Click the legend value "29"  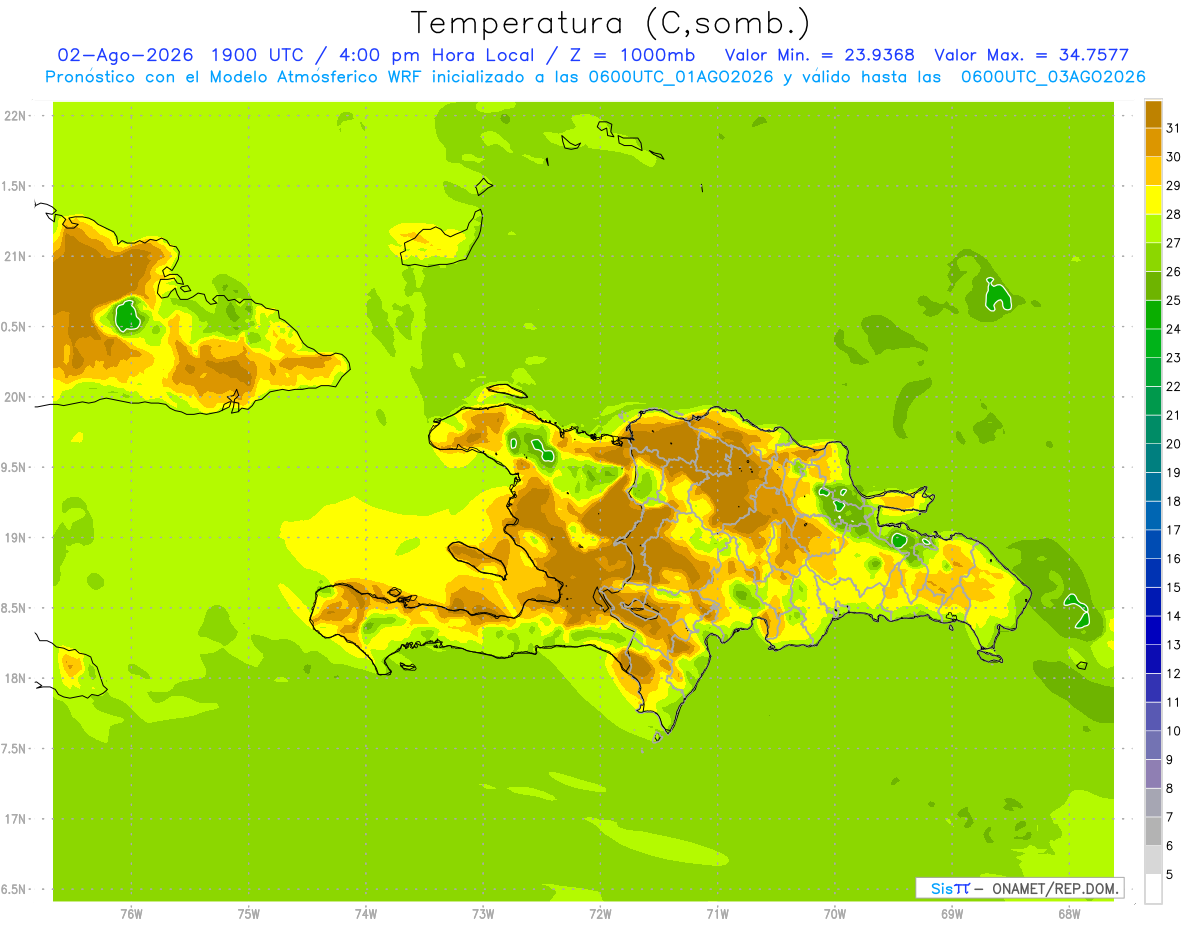point(1173,185)
